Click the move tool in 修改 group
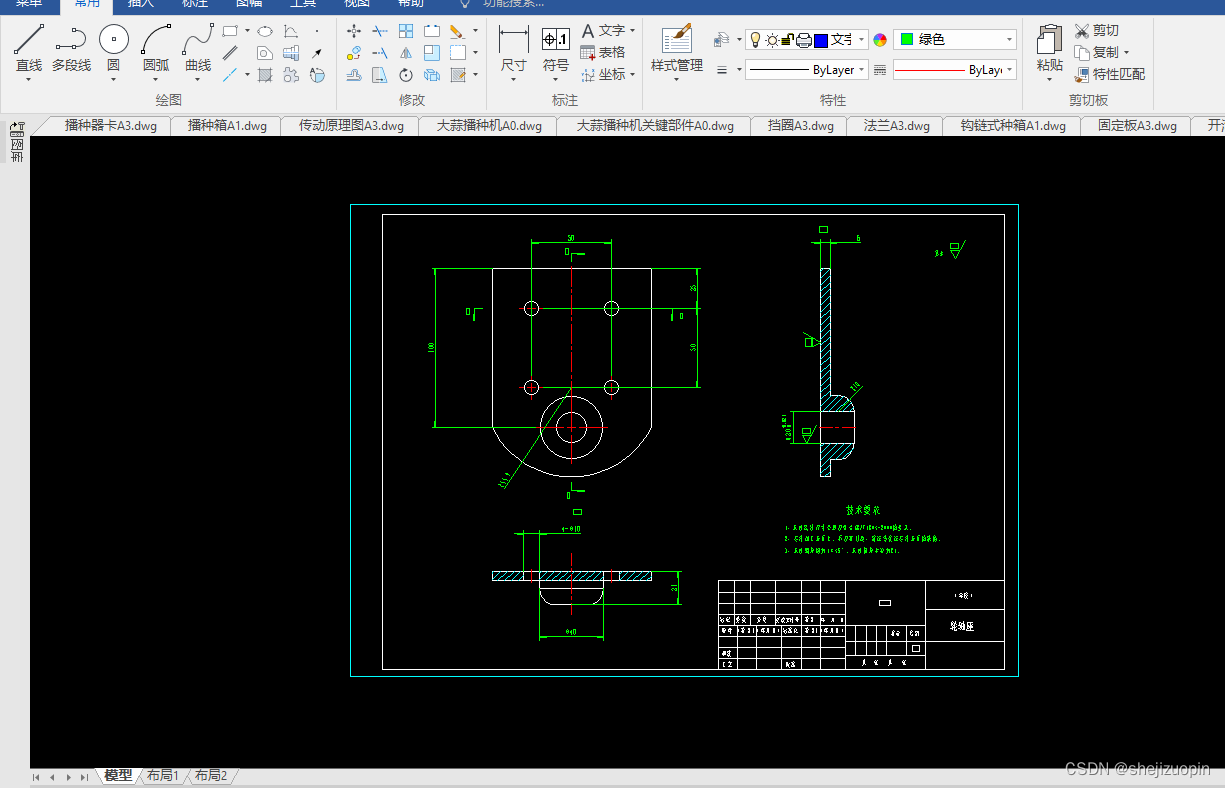The width and height of the screenshot is (1225, 788). pos(354,31)
